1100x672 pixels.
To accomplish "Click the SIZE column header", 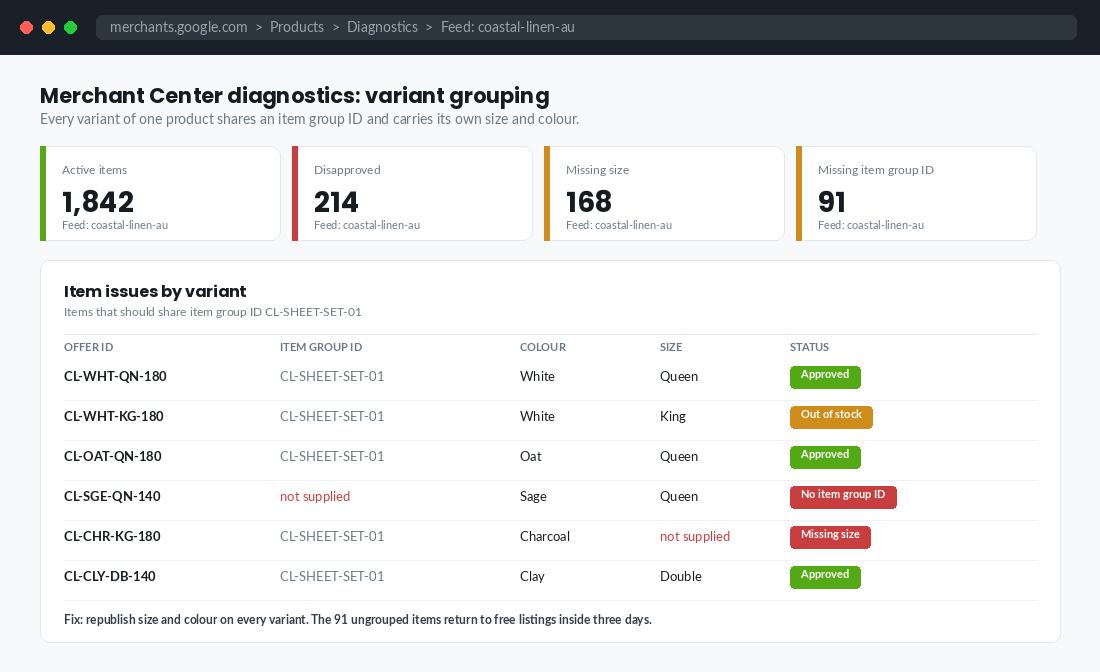I will coord(671,347).
